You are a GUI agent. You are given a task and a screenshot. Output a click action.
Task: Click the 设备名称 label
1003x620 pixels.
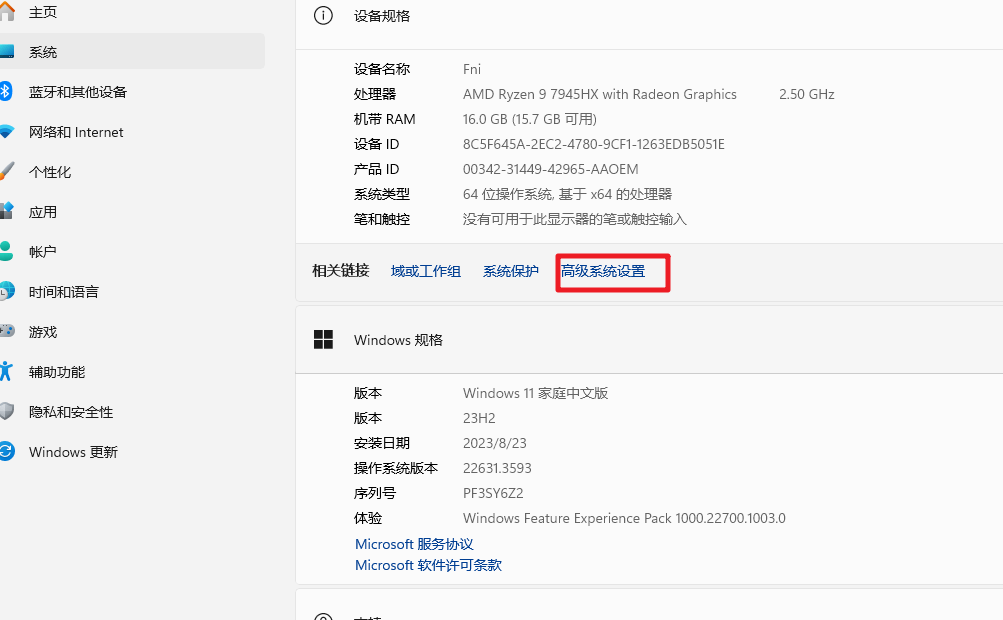[382, 69]
